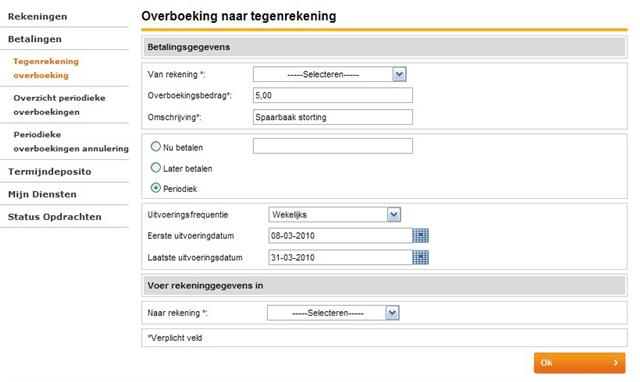The image size is (640, 382).
Task: Go to Tegenrekening overboeking
Action: tap(46, 68)
